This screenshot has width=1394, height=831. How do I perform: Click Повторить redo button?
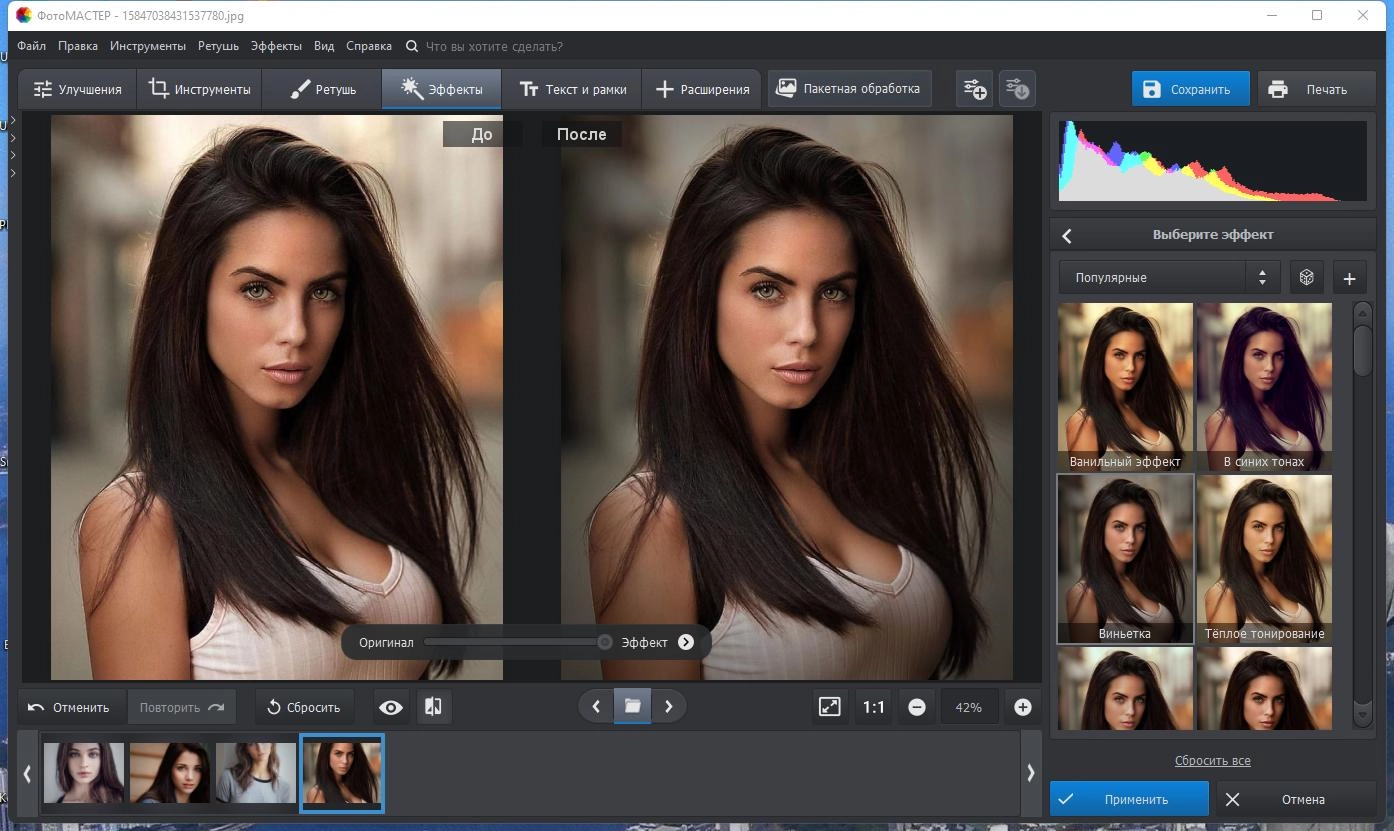click(182, 707)
